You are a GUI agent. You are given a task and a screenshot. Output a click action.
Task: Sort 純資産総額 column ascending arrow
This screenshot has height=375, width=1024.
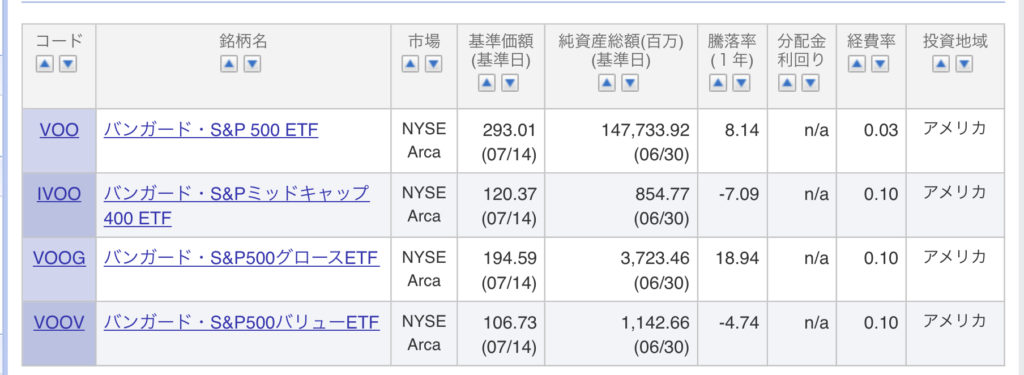click(x=606, y=84)
